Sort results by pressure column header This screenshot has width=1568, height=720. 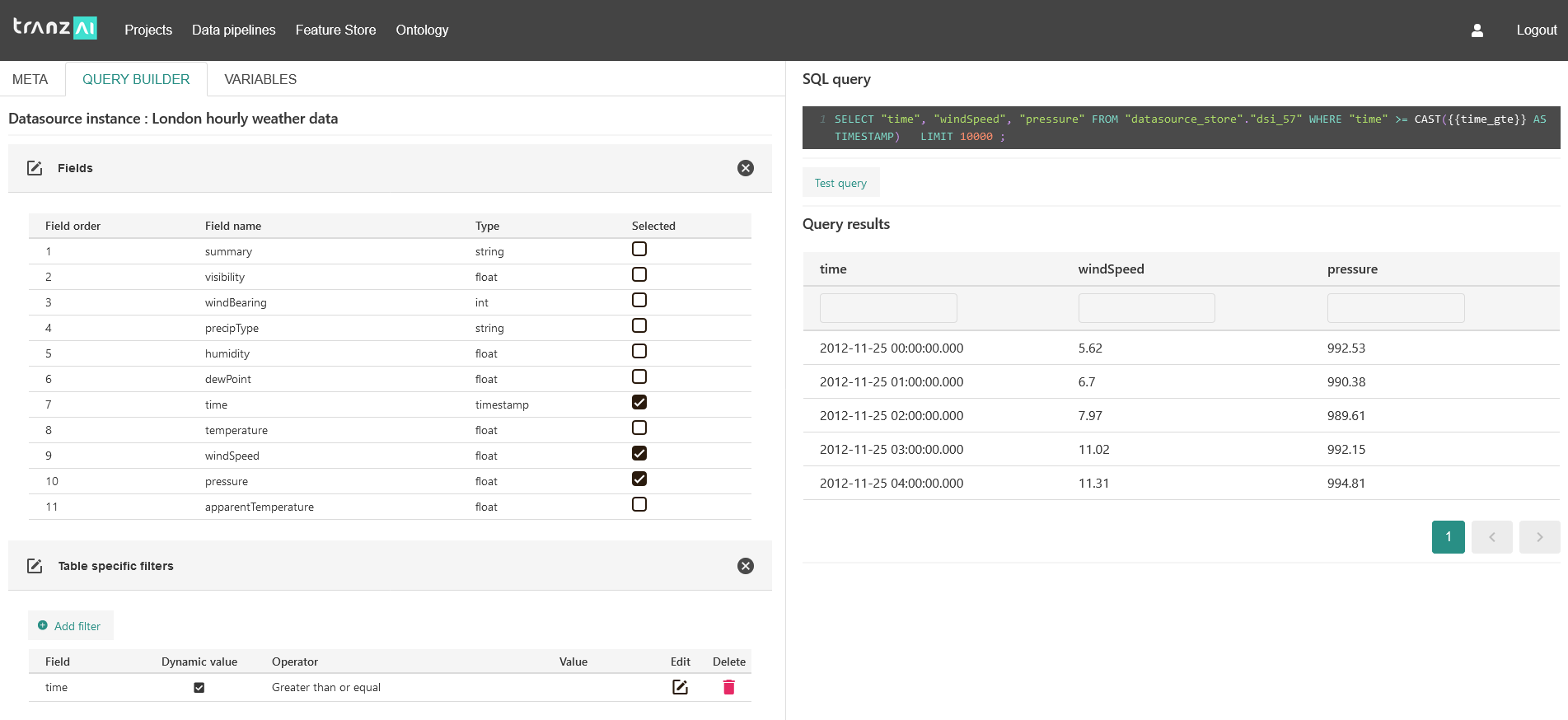[x=1352, y=269]
